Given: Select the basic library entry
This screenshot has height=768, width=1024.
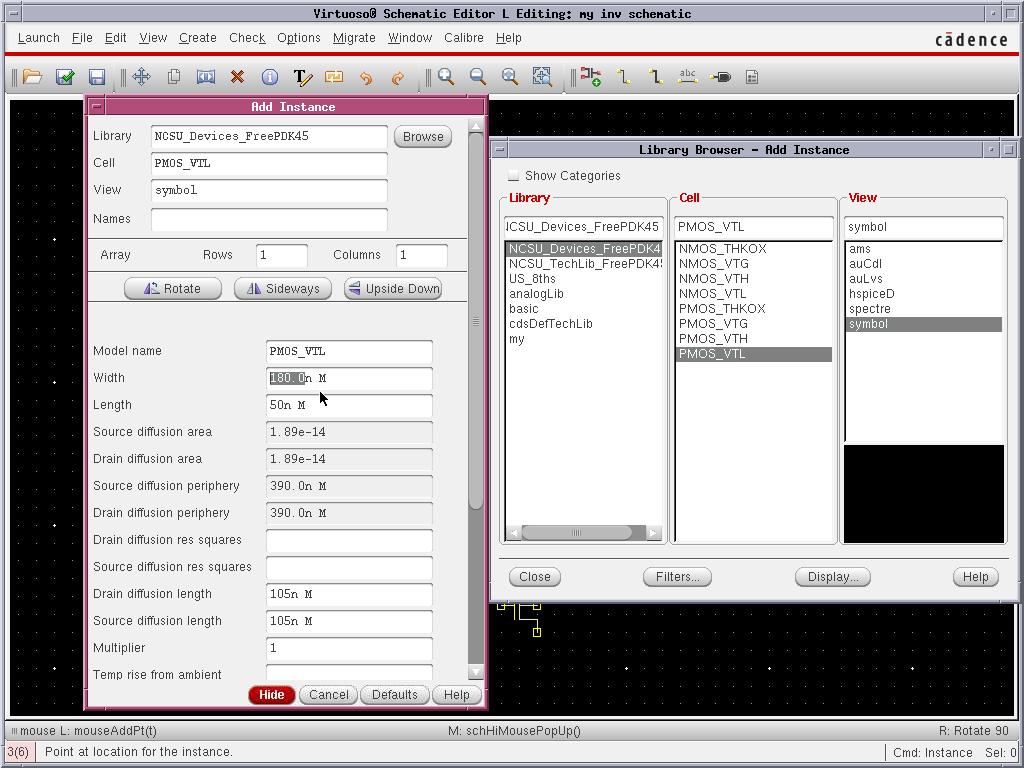Looking at the screenshot, I should pos(524,309).
